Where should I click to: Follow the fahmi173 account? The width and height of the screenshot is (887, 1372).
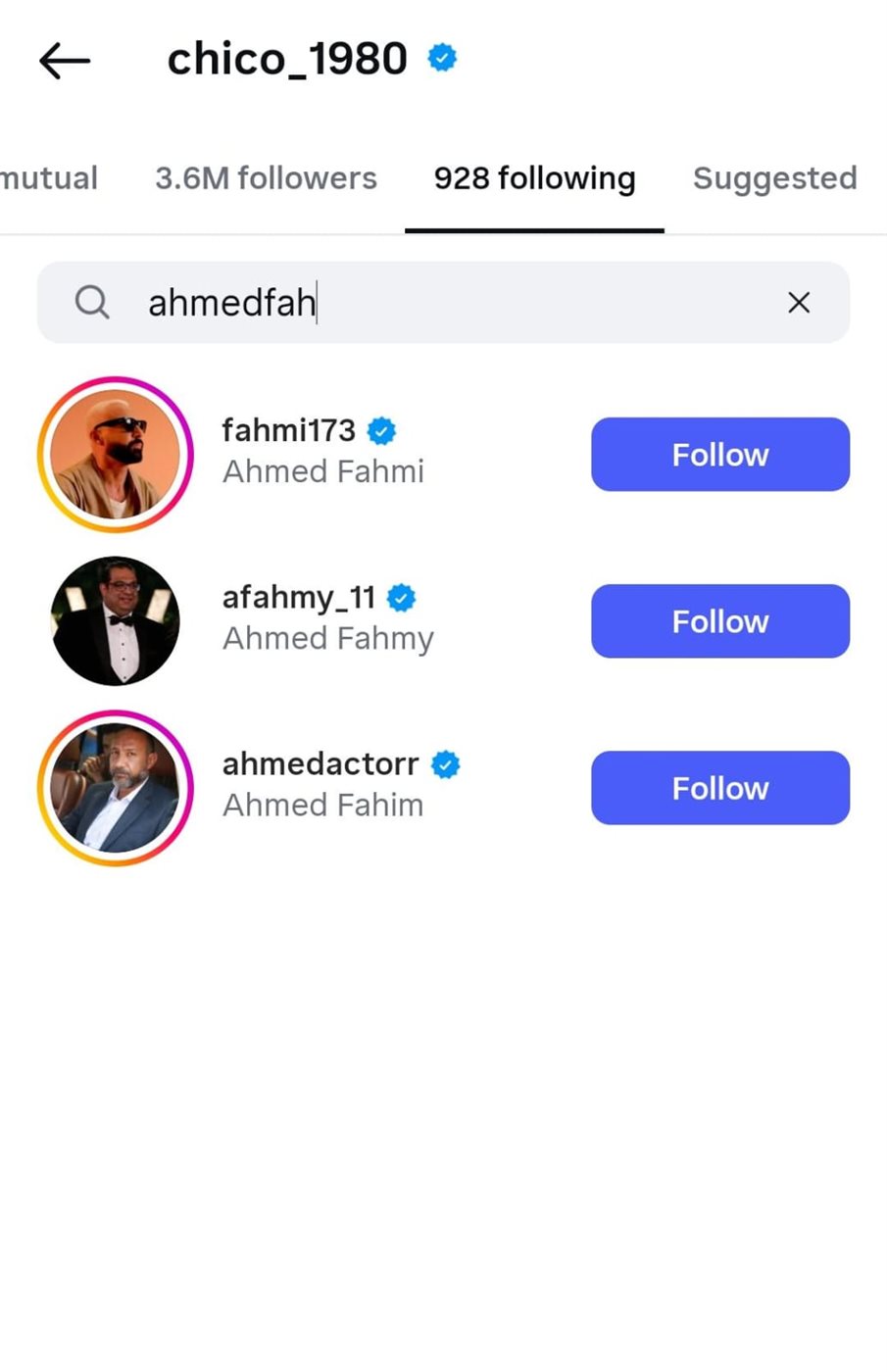click(x=720, y=455)
